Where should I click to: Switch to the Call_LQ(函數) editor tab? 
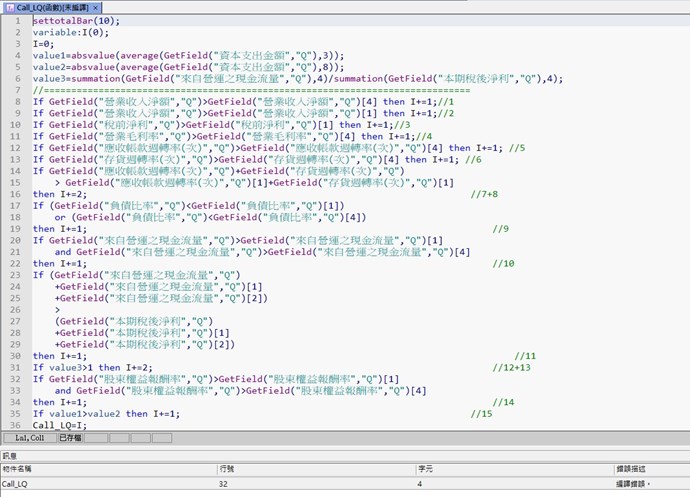pos(56,7)
